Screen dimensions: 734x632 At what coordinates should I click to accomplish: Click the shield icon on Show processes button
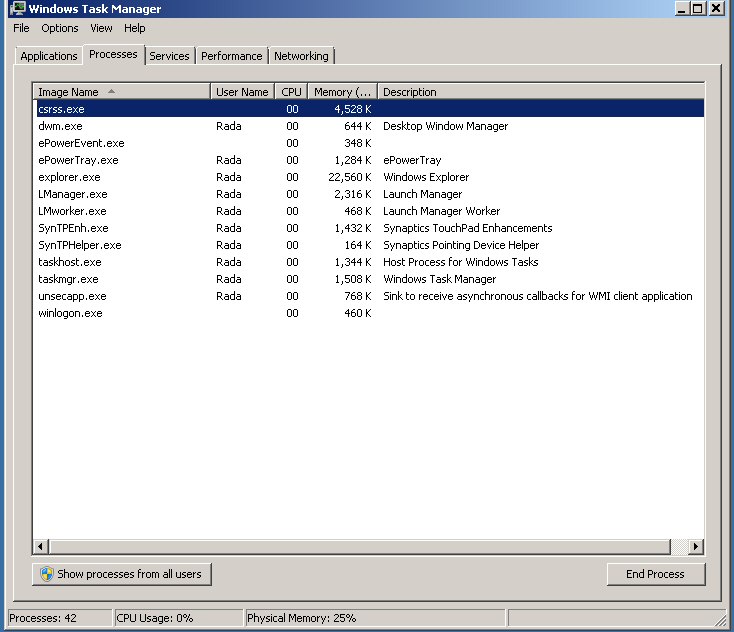[47, 574]
